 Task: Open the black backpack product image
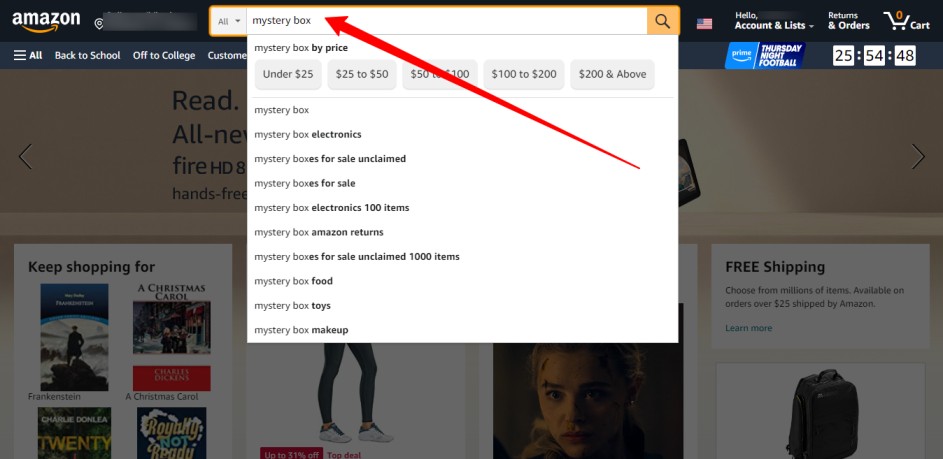(822, 413)
